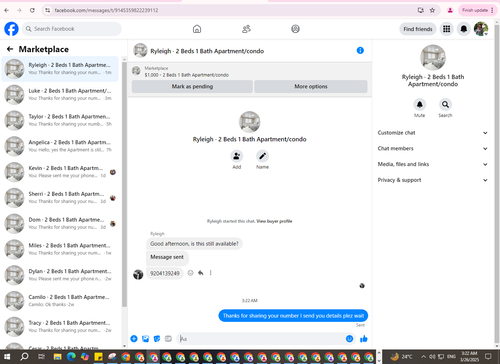
Task: Open Tracy's apartment conversation
Action: coord(60,326)
